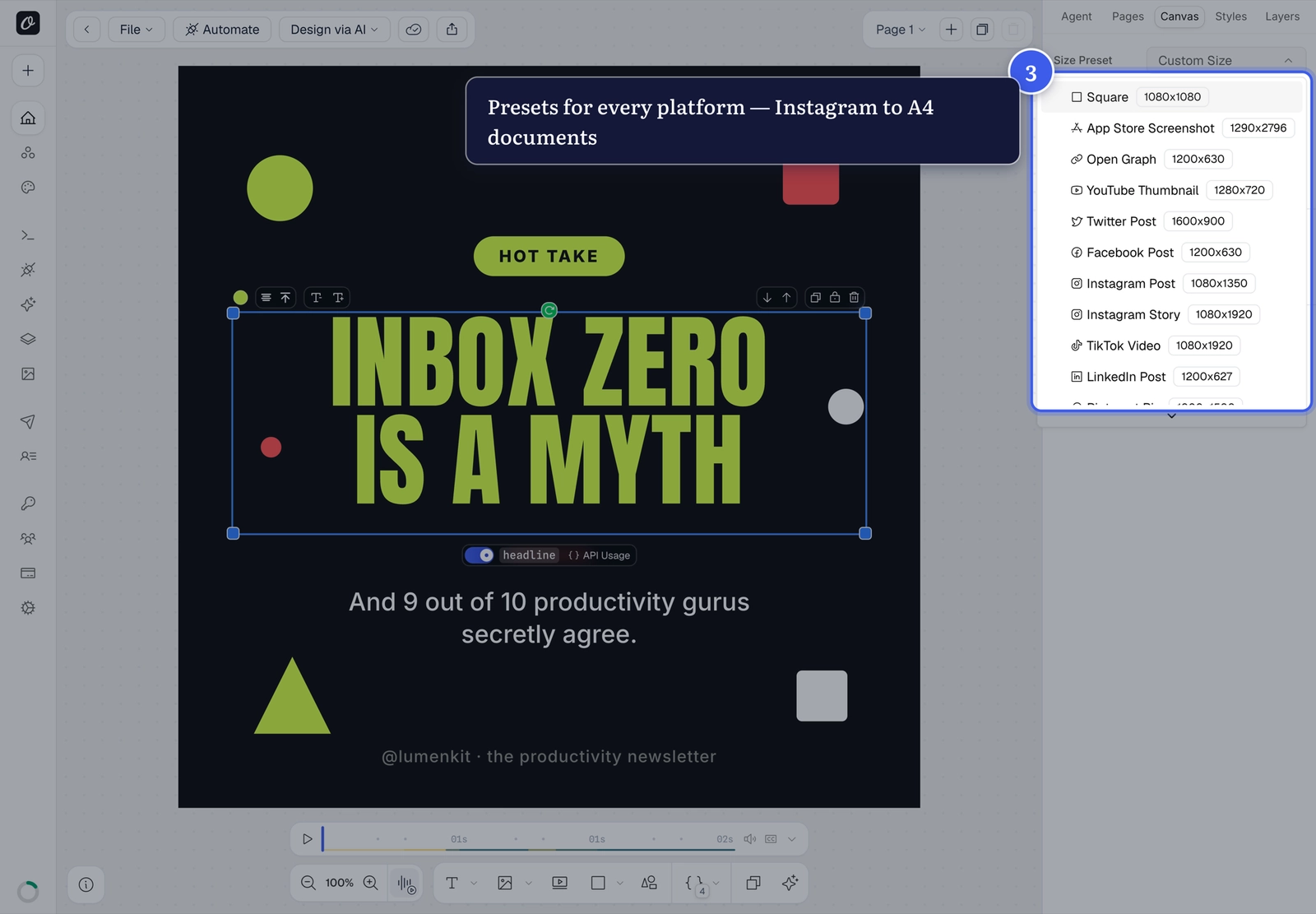Open settings gear in left sidebar

28,608
